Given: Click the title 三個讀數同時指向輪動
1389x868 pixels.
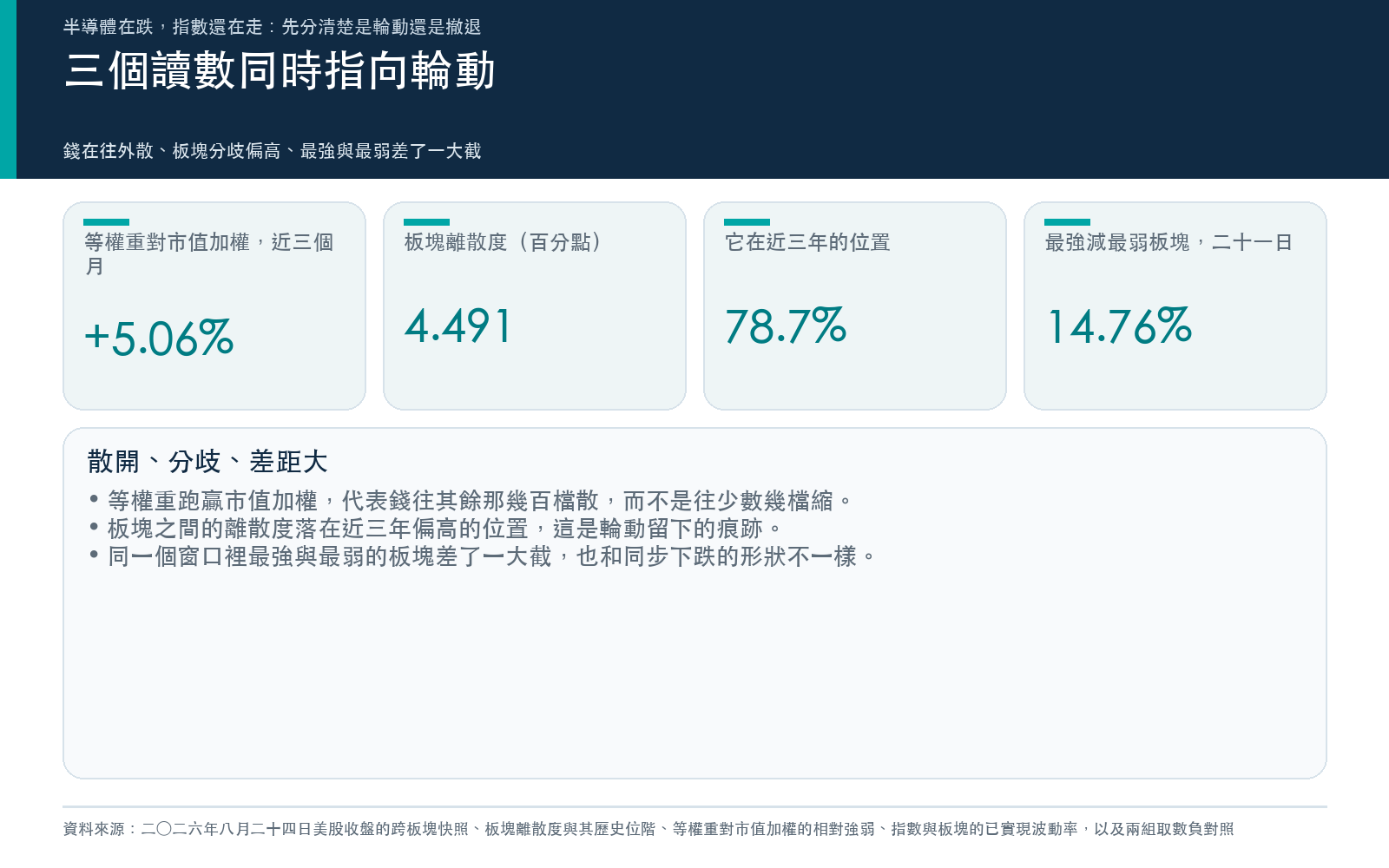Looking at the screenshot, I should [280, 71].
